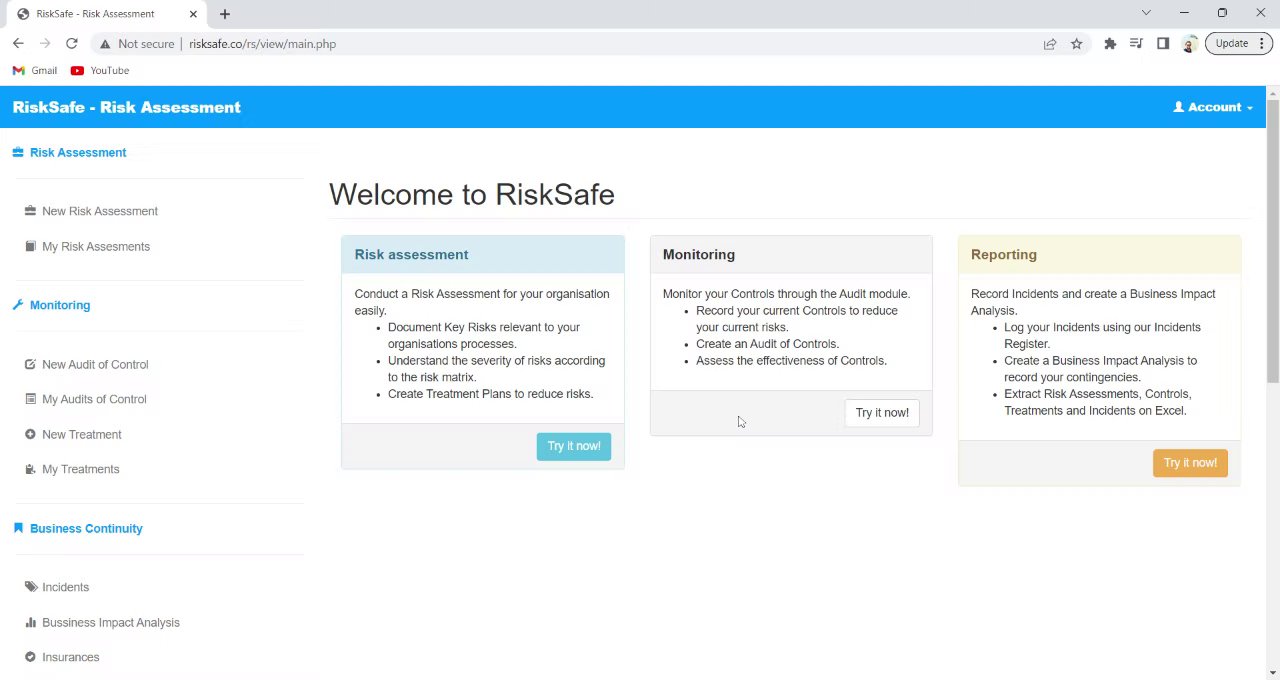
Task: Open the Gmail bookmark
Action: (35, 71)
